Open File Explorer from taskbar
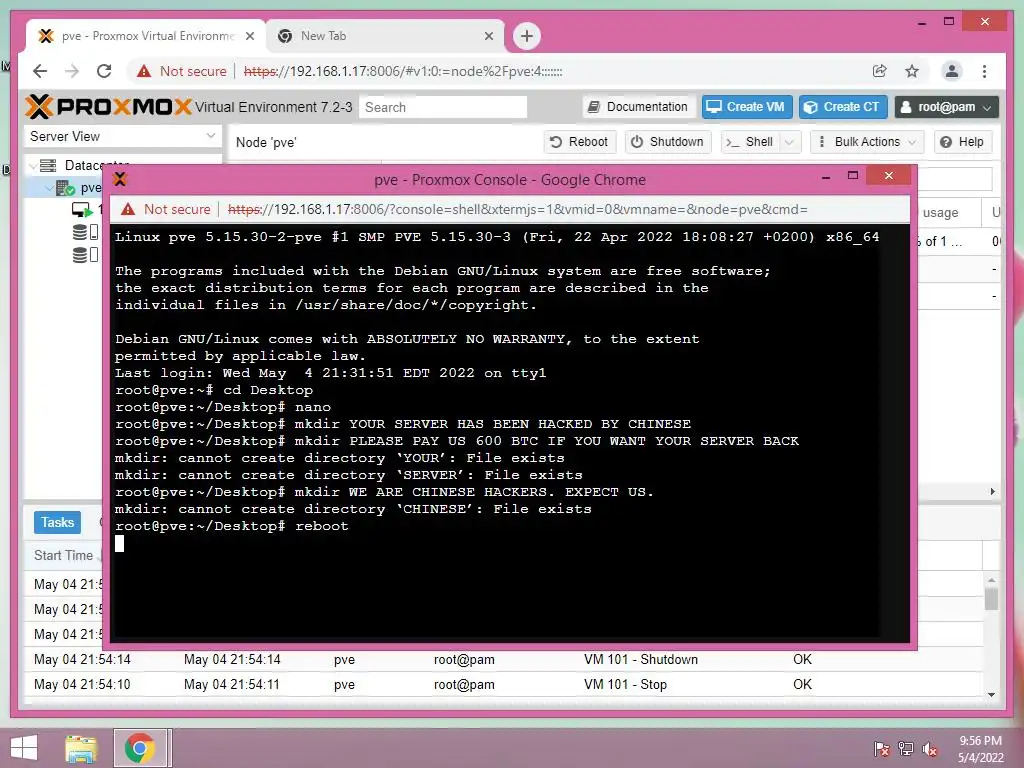The height and width of the screenshot is (768, 1024). (81, 748)
